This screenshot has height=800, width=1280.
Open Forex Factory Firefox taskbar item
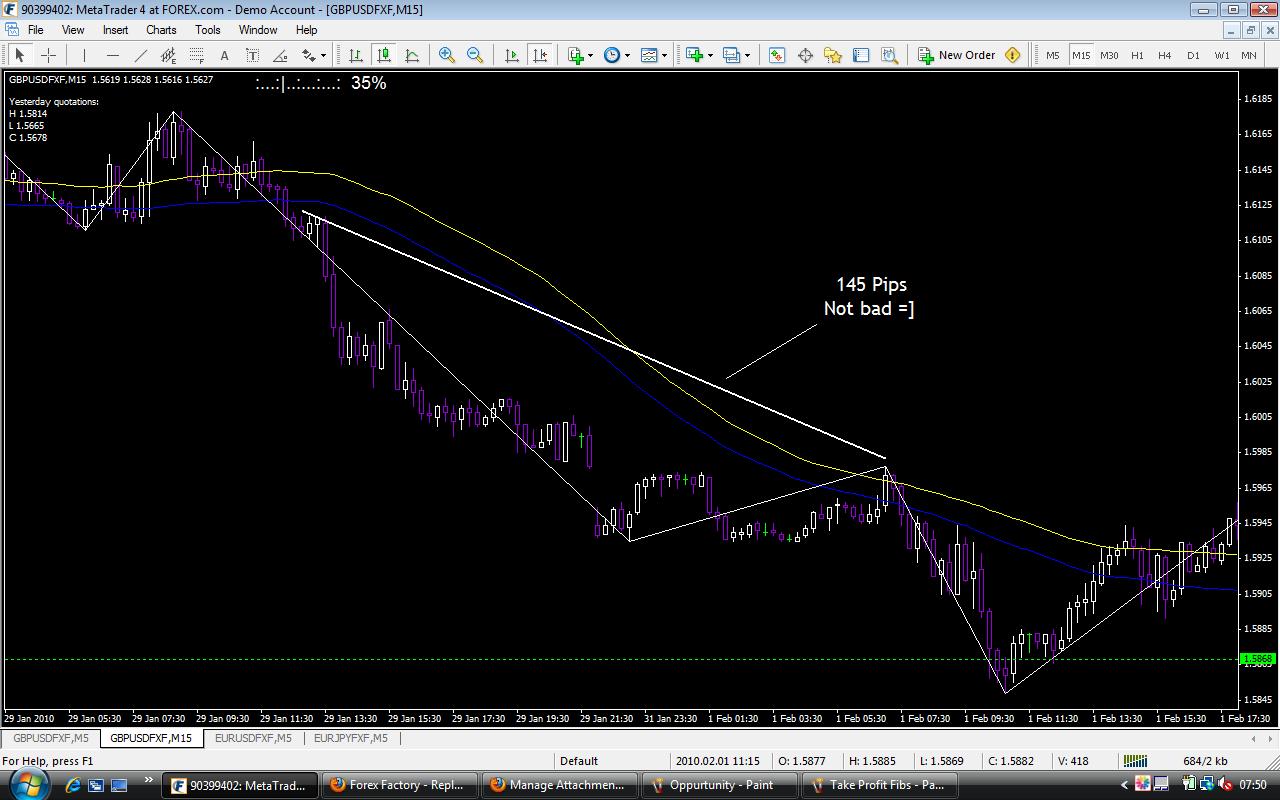coord(398,785)
